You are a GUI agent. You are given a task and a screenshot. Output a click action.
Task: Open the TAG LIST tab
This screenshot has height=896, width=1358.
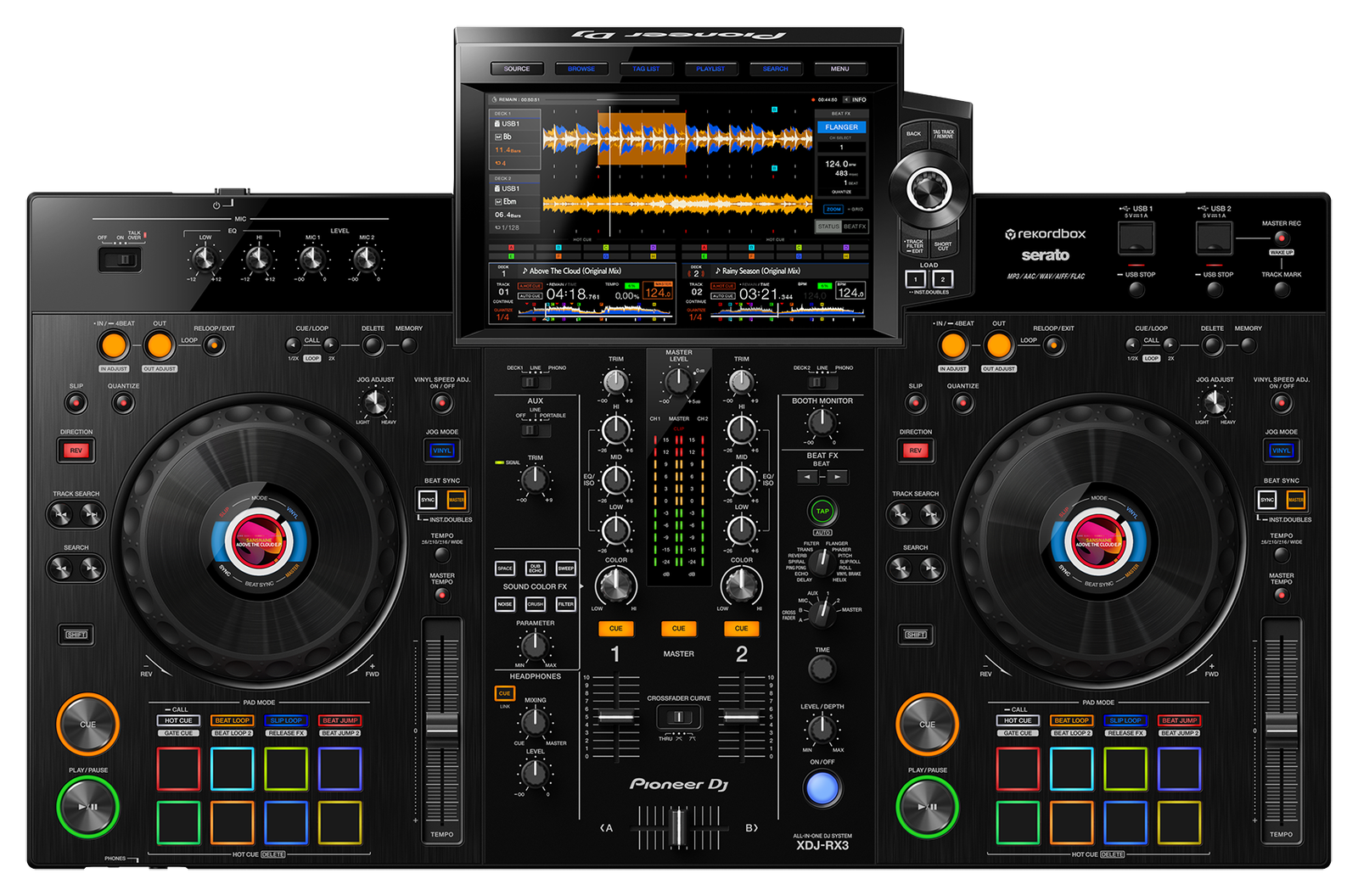pos(646,69)
